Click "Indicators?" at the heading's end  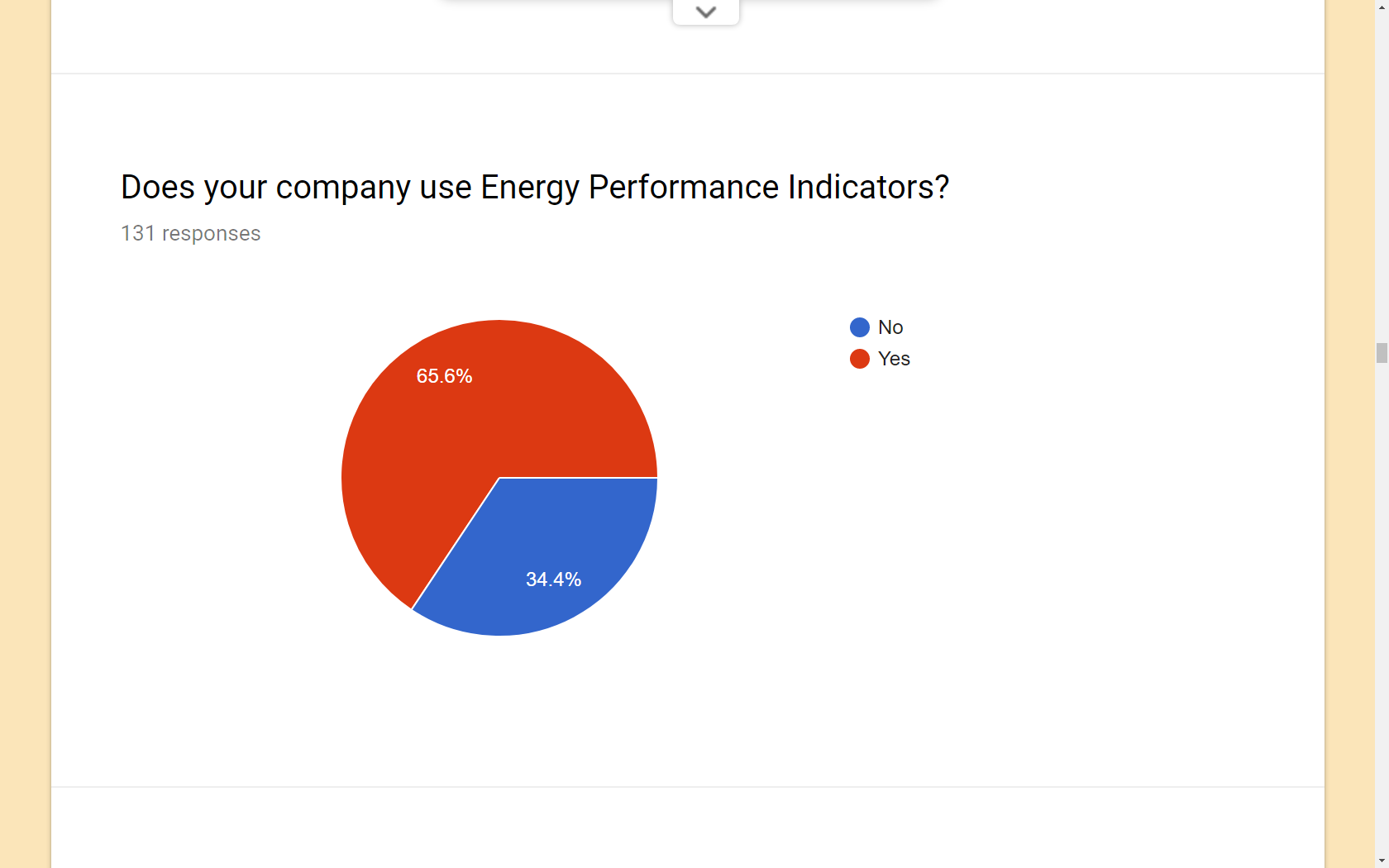click(868, 188)
